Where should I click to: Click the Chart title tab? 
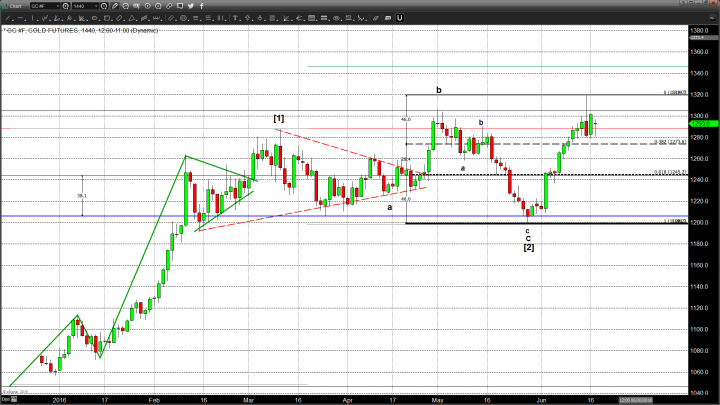[11, 6]
